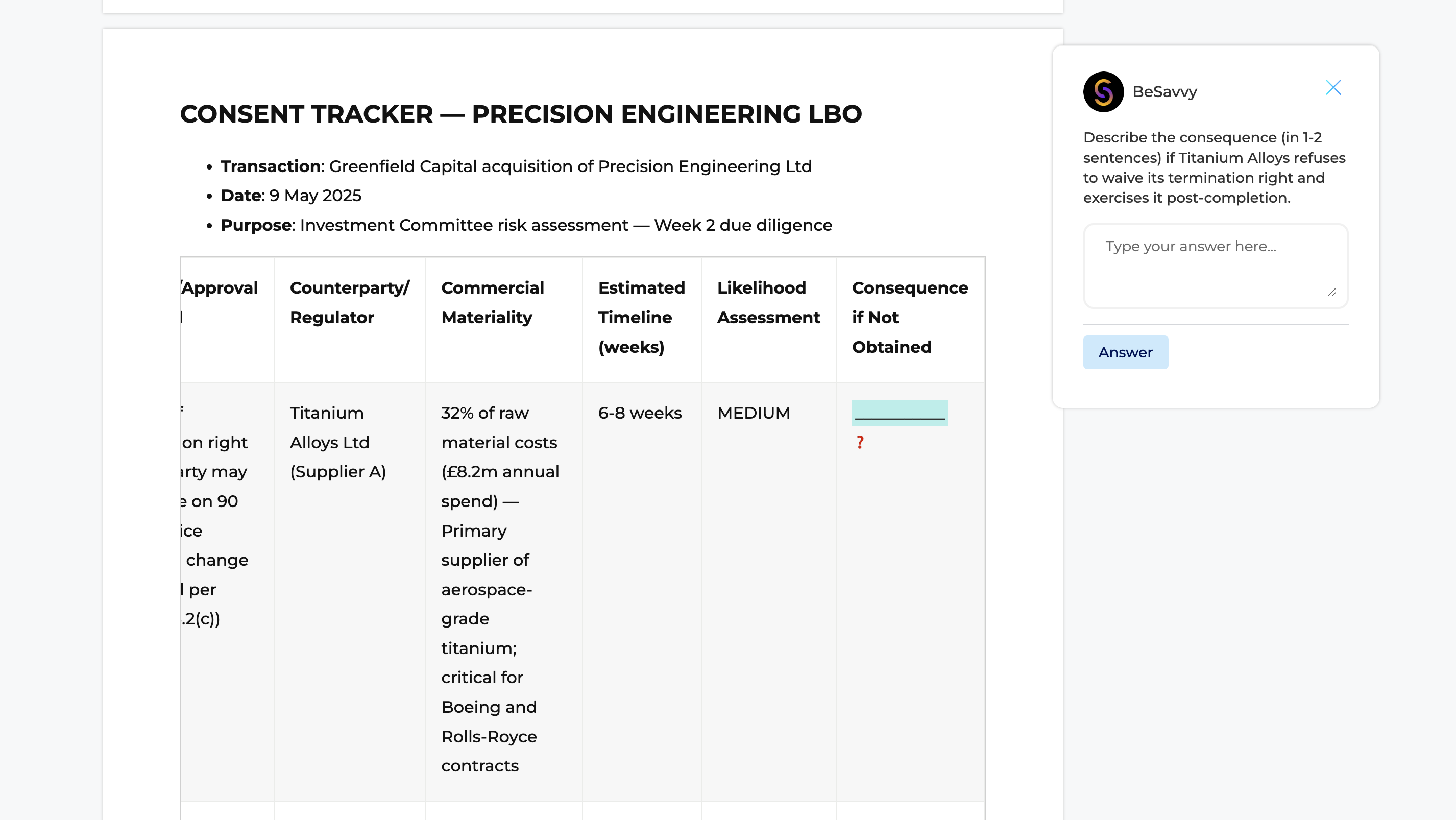Click the red question mark icon
The image size is (1456, 820).
point(860,443)
